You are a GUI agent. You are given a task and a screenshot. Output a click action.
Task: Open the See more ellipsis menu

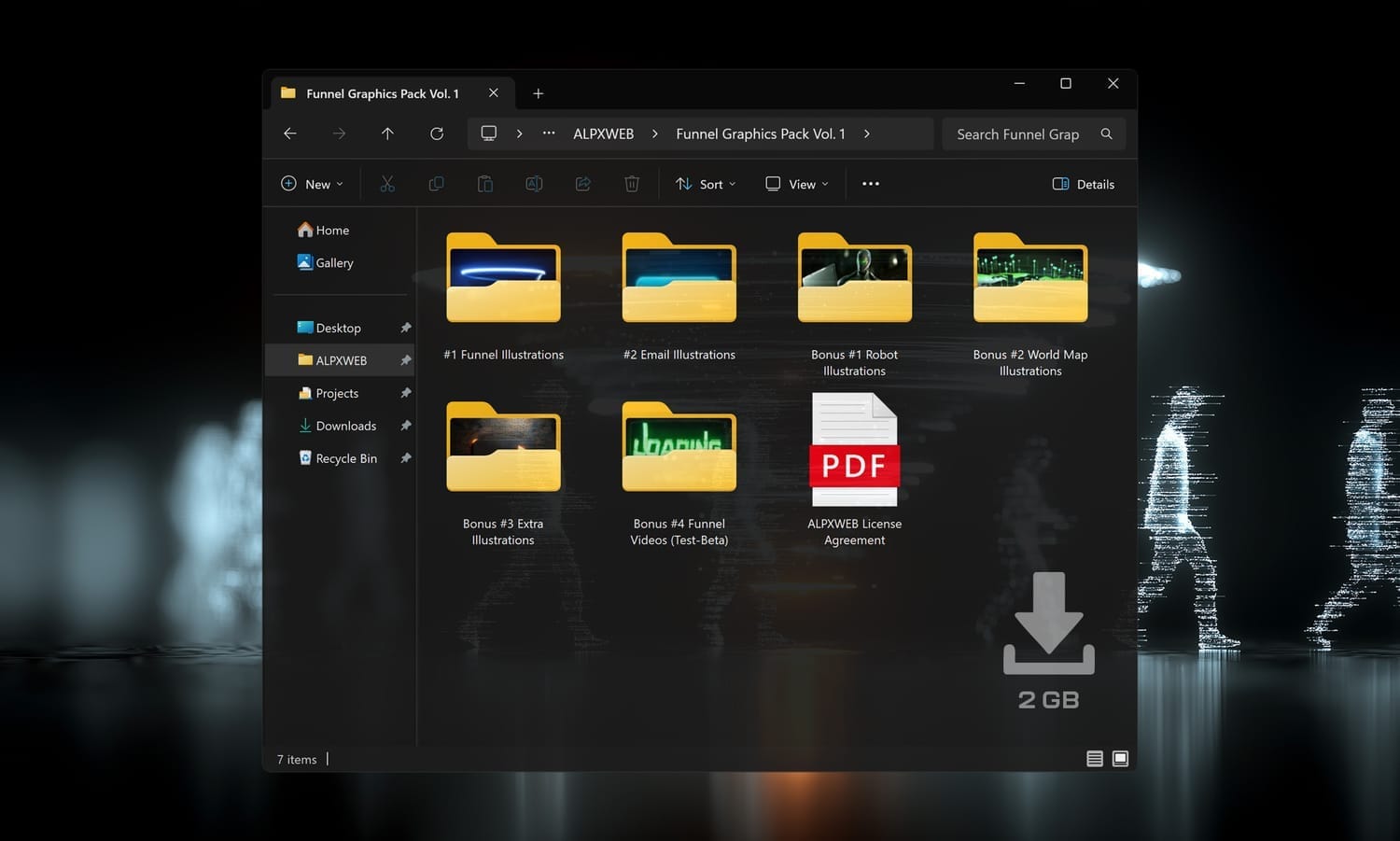(870, 184)
